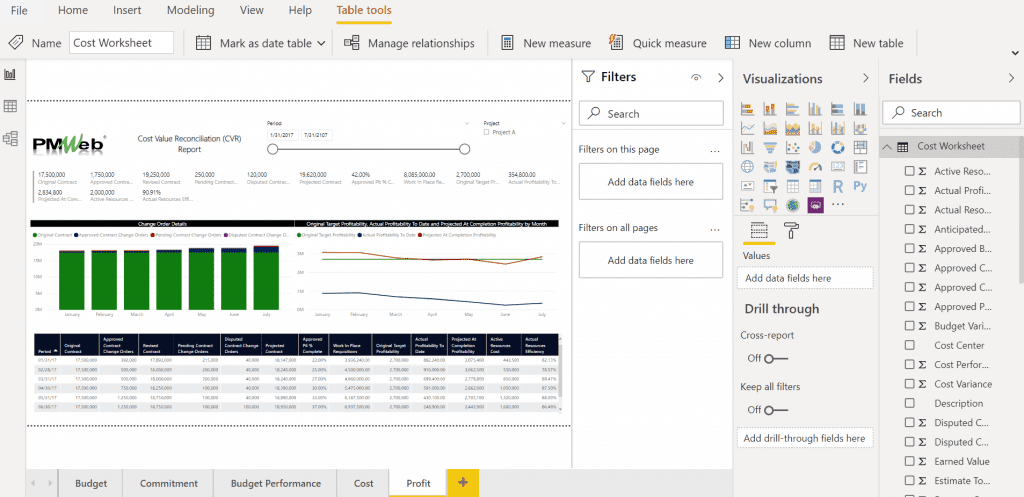Check the Description field
Screen dimensions: 1024x497
click(x=909, y=403)
